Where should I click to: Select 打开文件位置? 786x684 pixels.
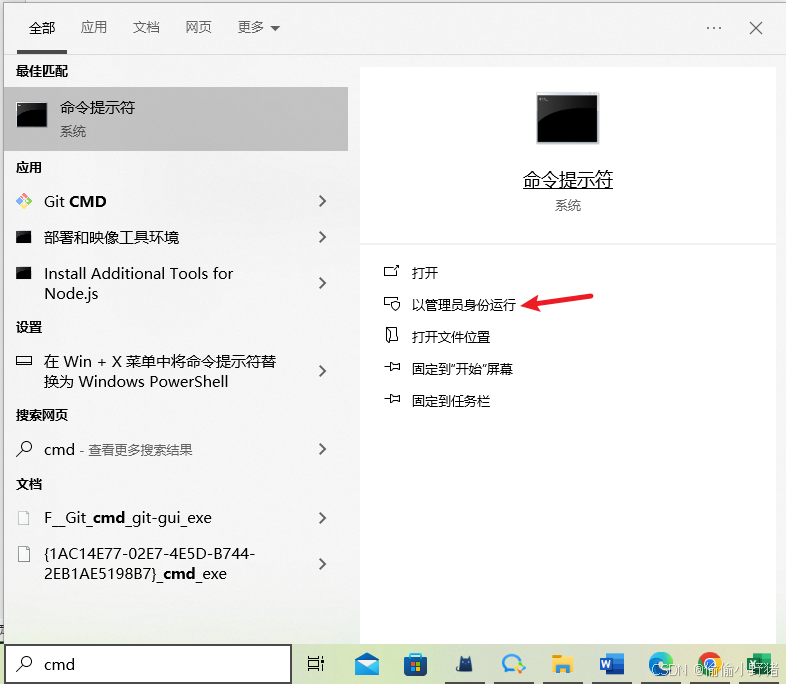coord(451,337)
